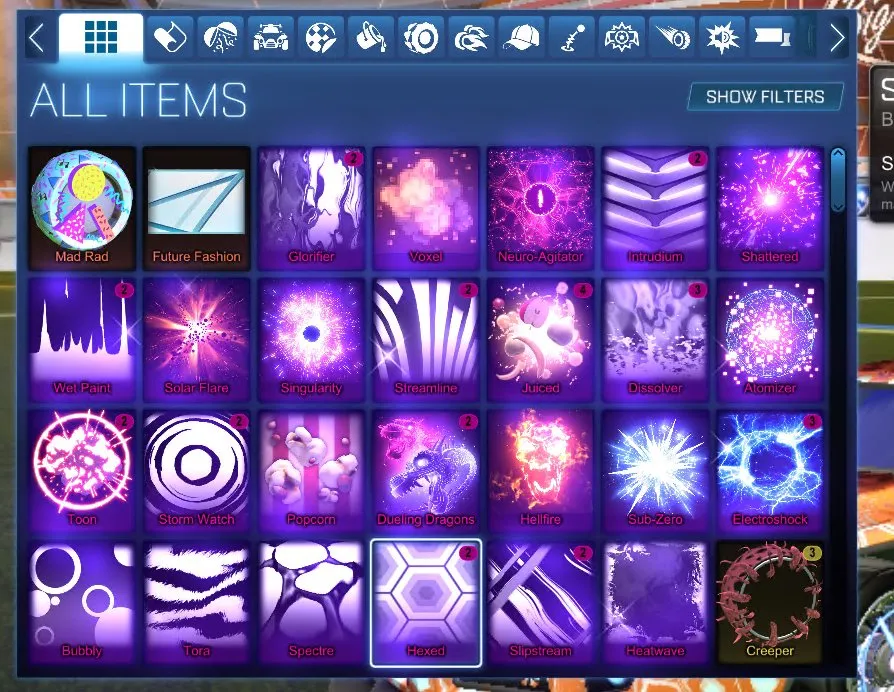894x692 pixels.
Task: Open the car bodies category
Action: coord(270,37)
